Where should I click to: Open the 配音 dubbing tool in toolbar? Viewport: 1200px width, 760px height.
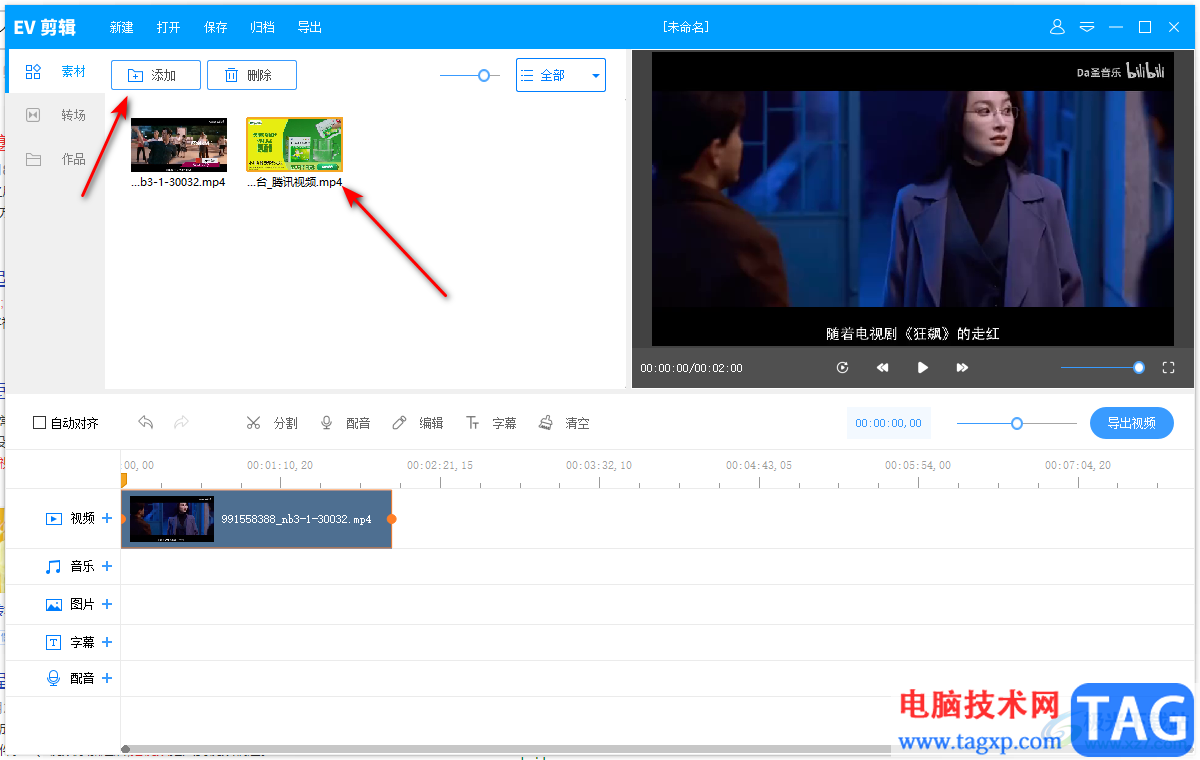tap(345, 423)
